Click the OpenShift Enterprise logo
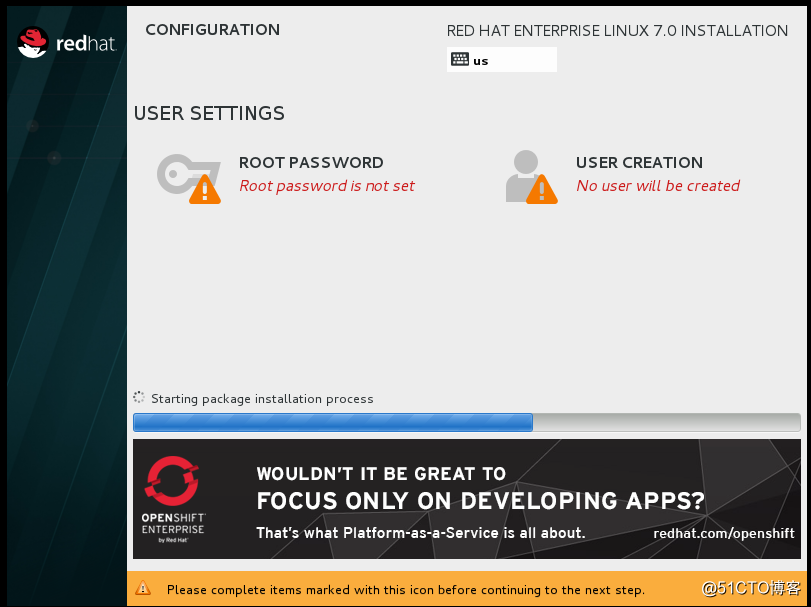Image resolution: width=811 pixels, height=607 pixels. point(173,498)
